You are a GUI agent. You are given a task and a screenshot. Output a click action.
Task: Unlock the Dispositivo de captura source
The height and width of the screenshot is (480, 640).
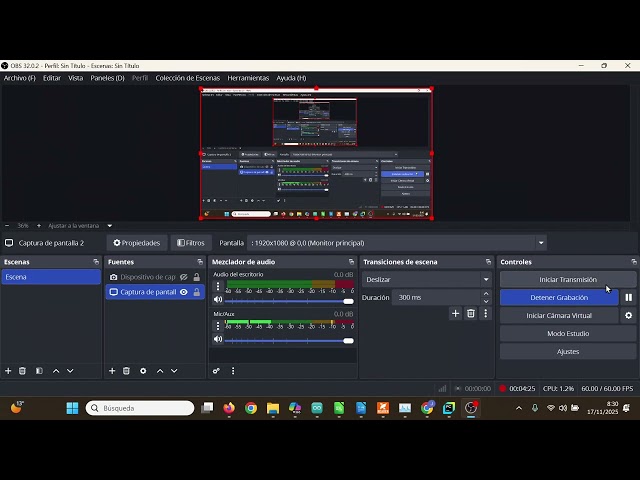197,277
